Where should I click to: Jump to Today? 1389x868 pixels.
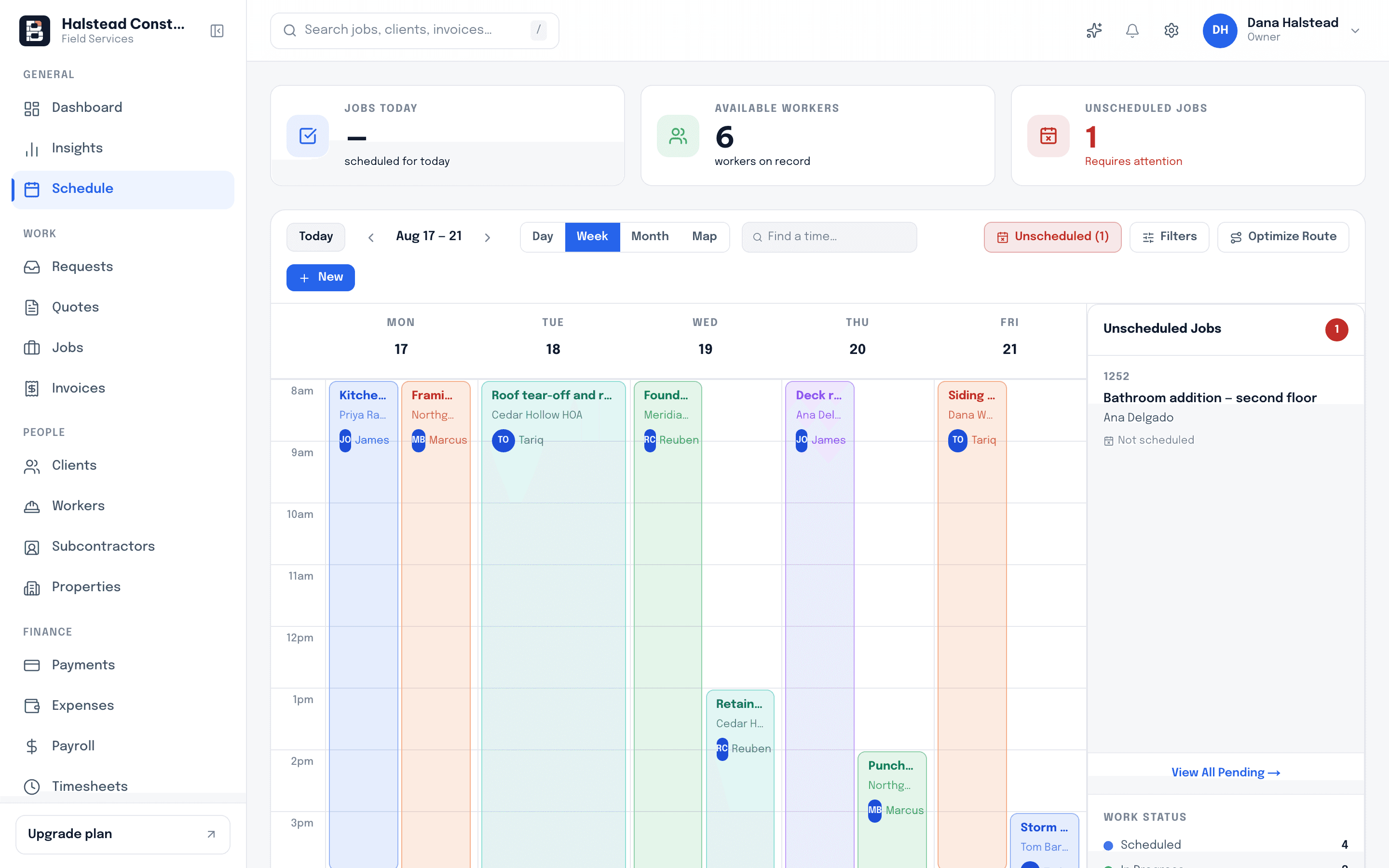[x=316, y=237]
